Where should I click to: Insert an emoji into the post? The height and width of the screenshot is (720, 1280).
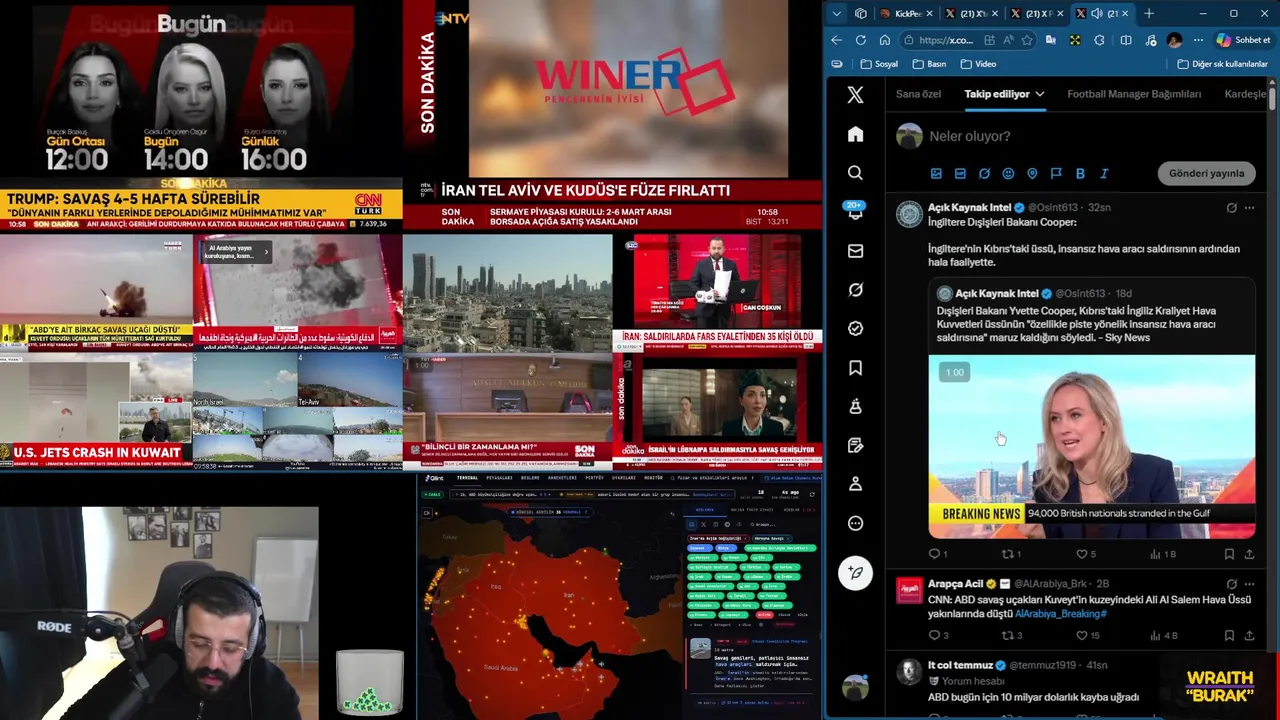tap(1008, 173)
